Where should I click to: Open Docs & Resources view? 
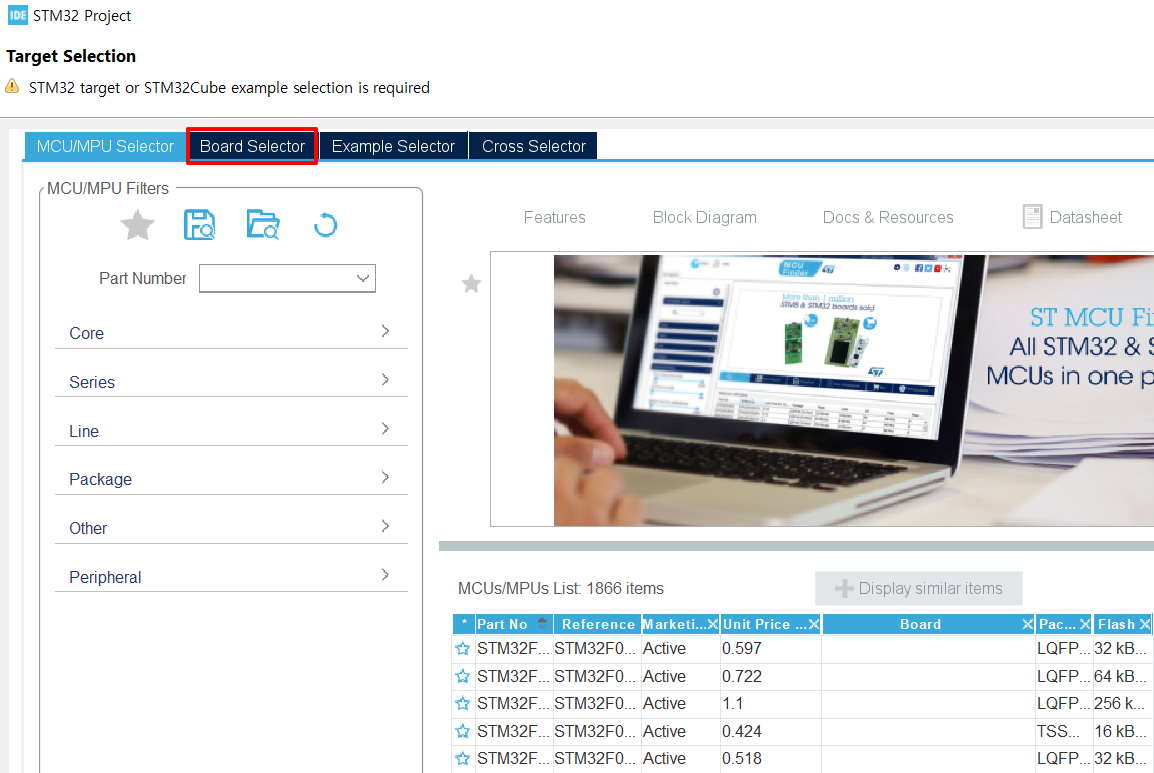coord(888,217)
